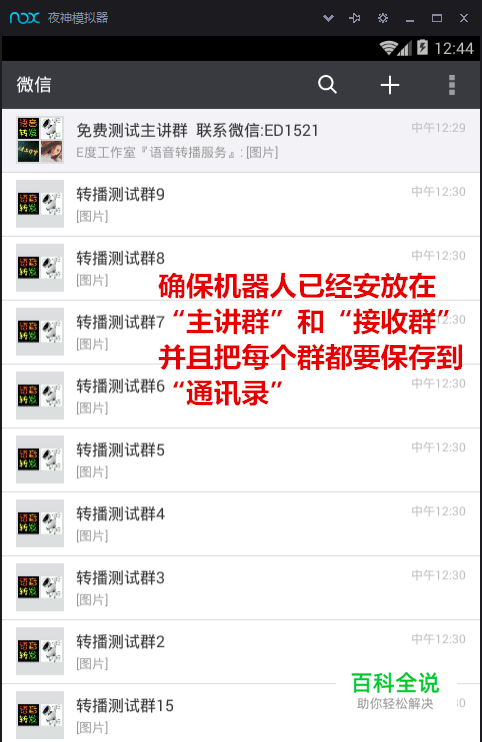Expand Nox title bar dropdown arrow
The width and height of the screenshot is (482, 742).
coord(328,18)
